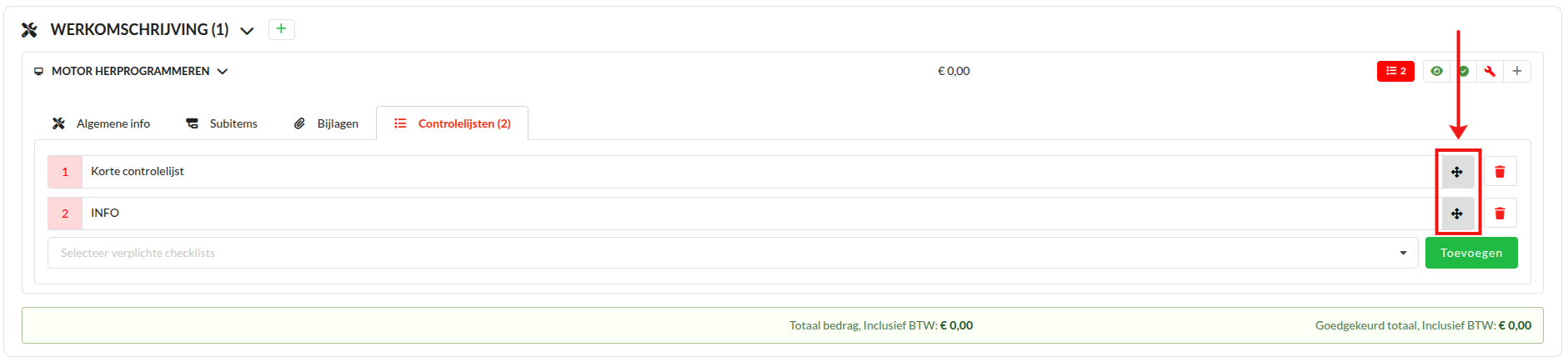Collapse the Werkomschrijving section chevron
This screenshot has width=1568, height=362.
247,31
